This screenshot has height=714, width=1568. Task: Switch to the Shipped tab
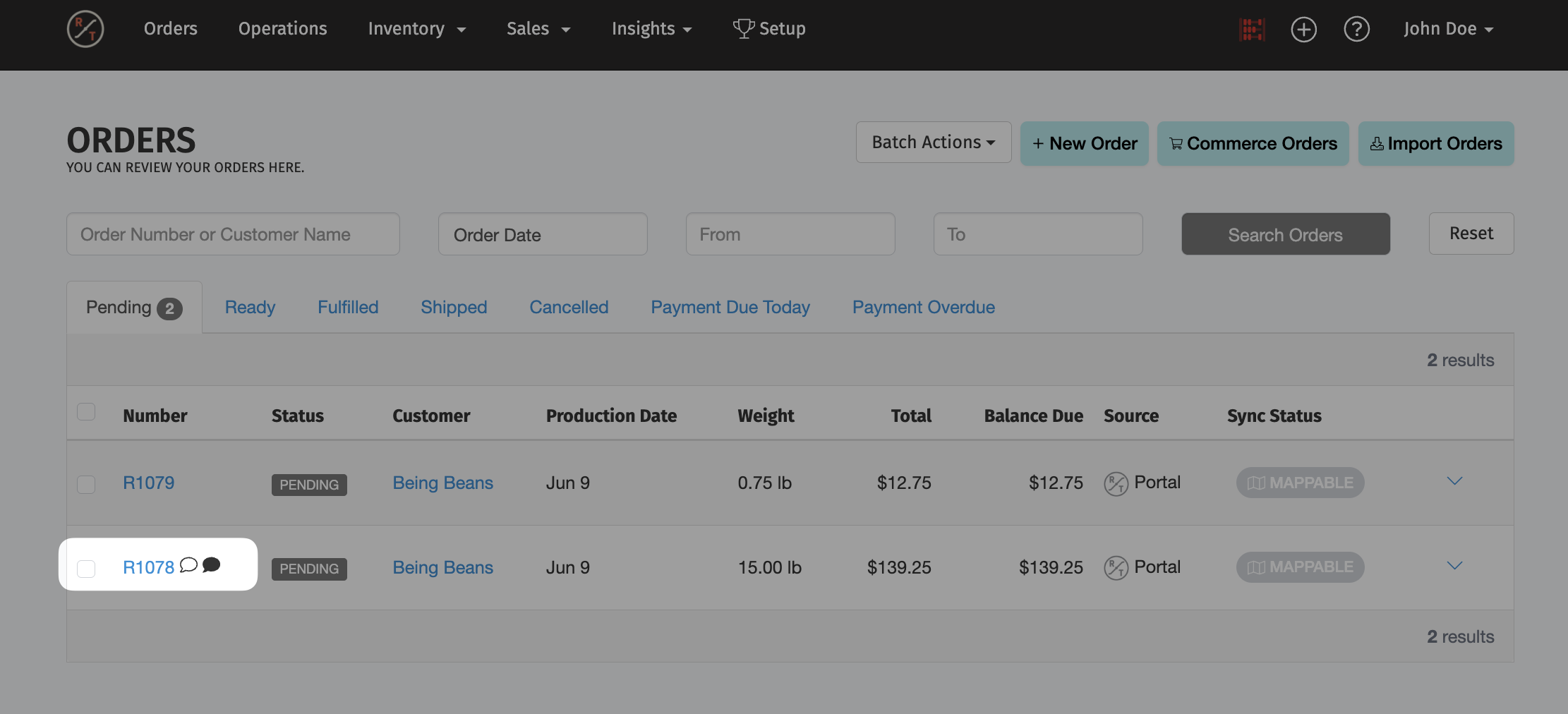point(454,308)
